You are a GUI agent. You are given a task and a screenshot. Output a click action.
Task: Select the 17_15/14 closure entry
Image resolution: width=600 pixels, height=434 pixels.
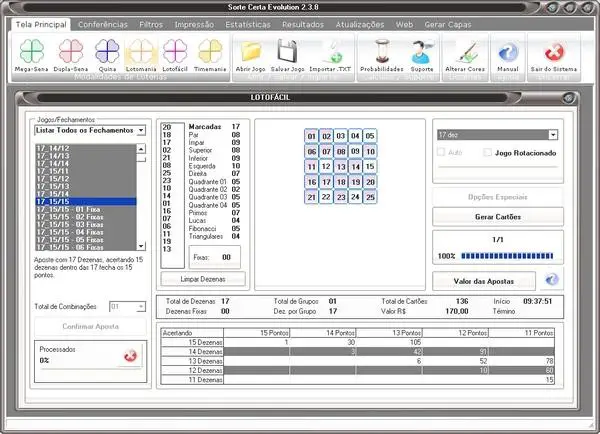pos(86,194)
